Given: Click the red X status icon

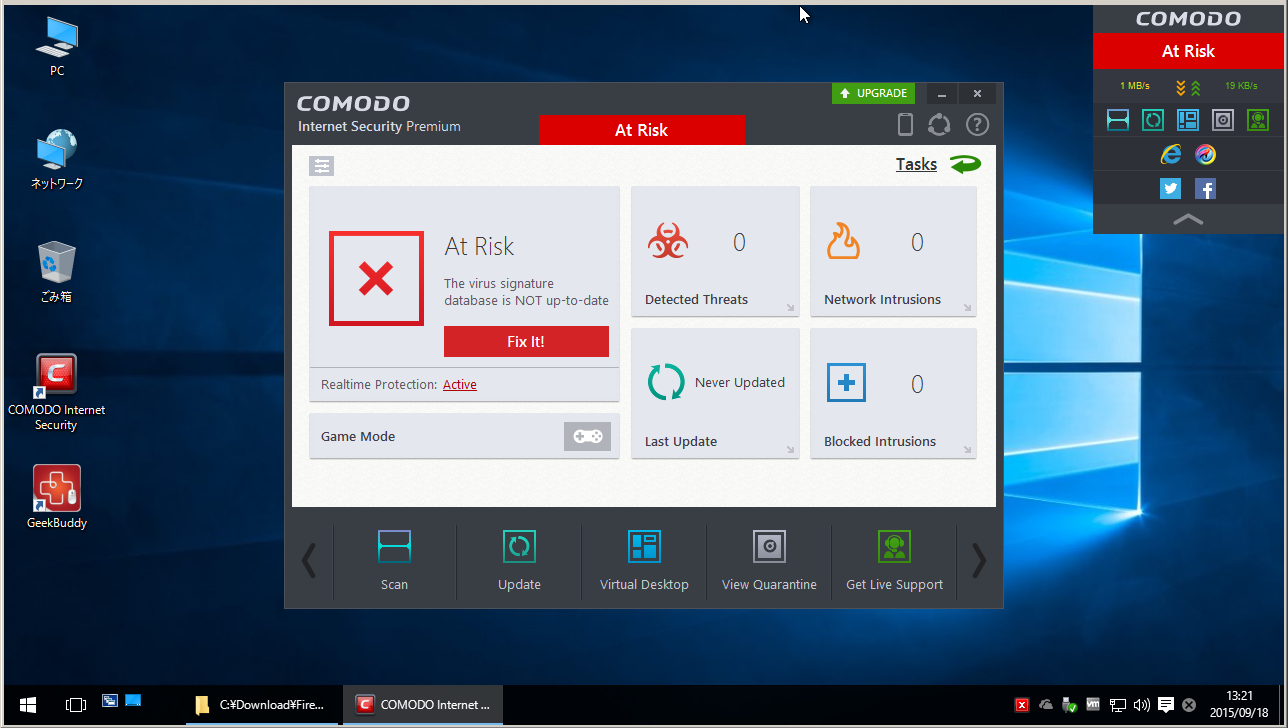Looking at the screenshot, I should coord(376,278).
